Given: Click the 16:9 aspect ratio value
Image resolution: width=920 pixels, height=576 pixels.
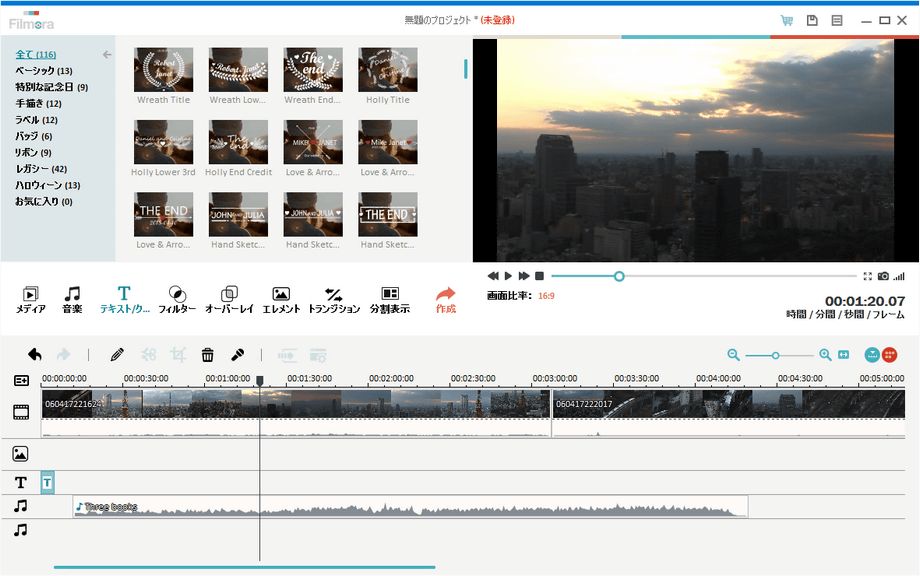Looking at the screenshot, I should coord(546,296).
